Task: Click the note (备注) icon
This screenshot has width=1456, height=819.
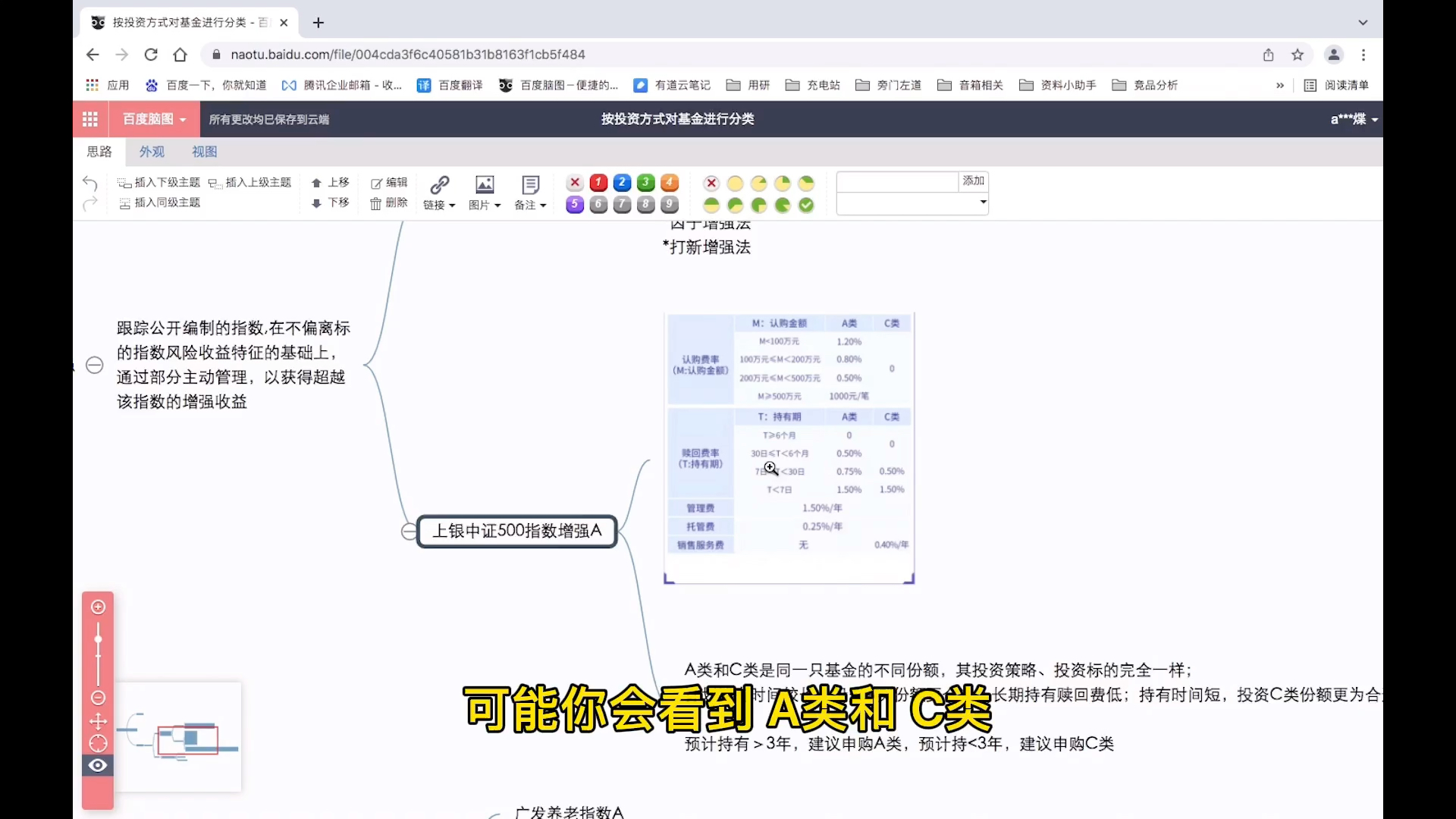Action: tap(530, 184)
